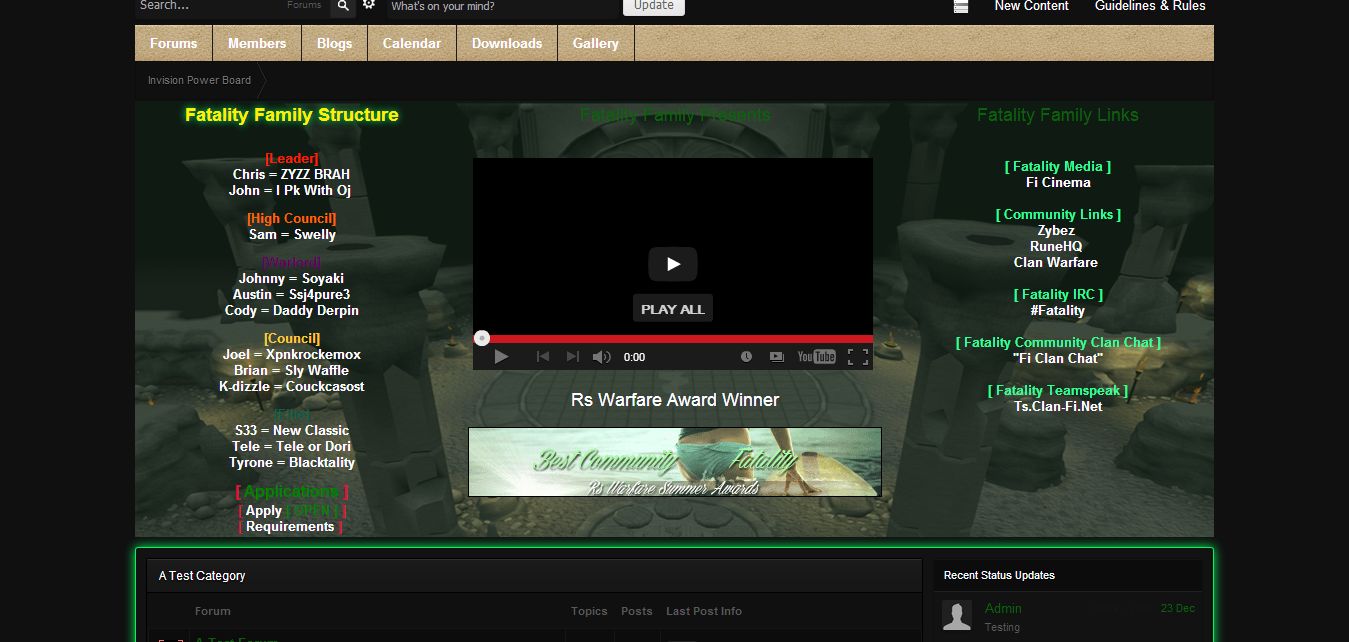This screenshot has height=642, width=1349.
Task: Open the Downloads tab
Action: (507, 43)
